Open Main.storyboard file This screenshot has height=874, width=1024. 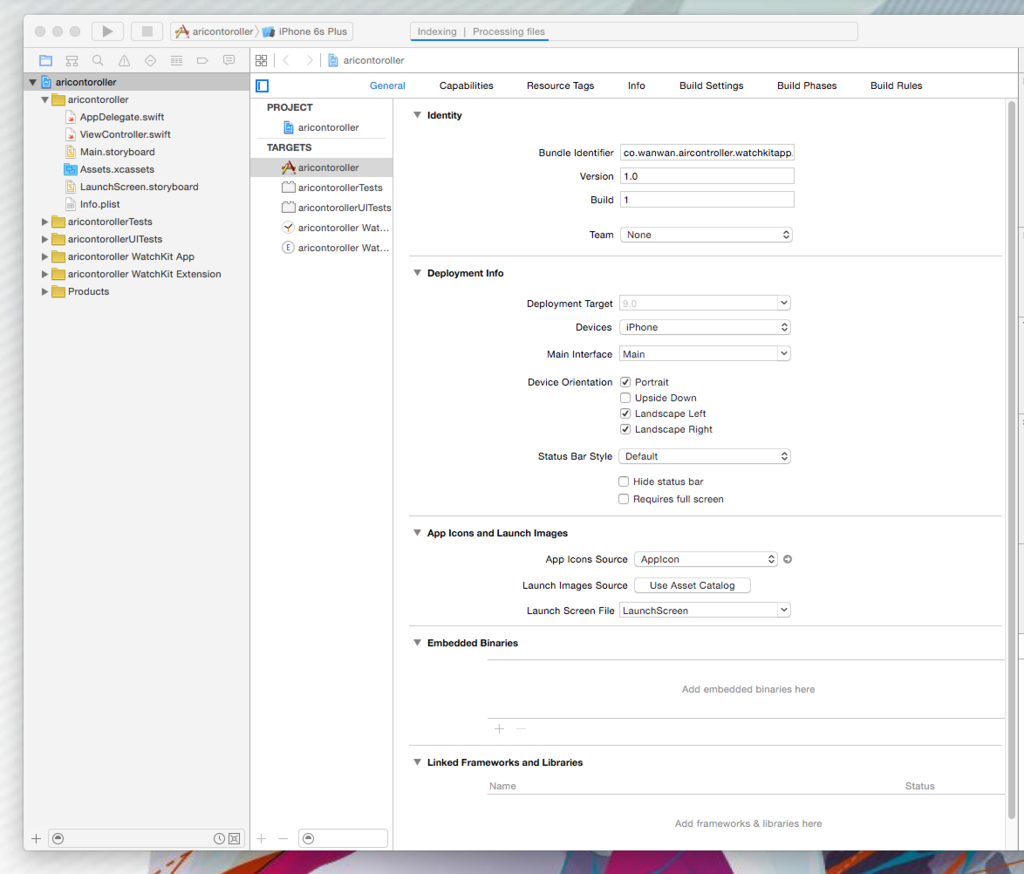pyautogui.click(x=118, y=152)
